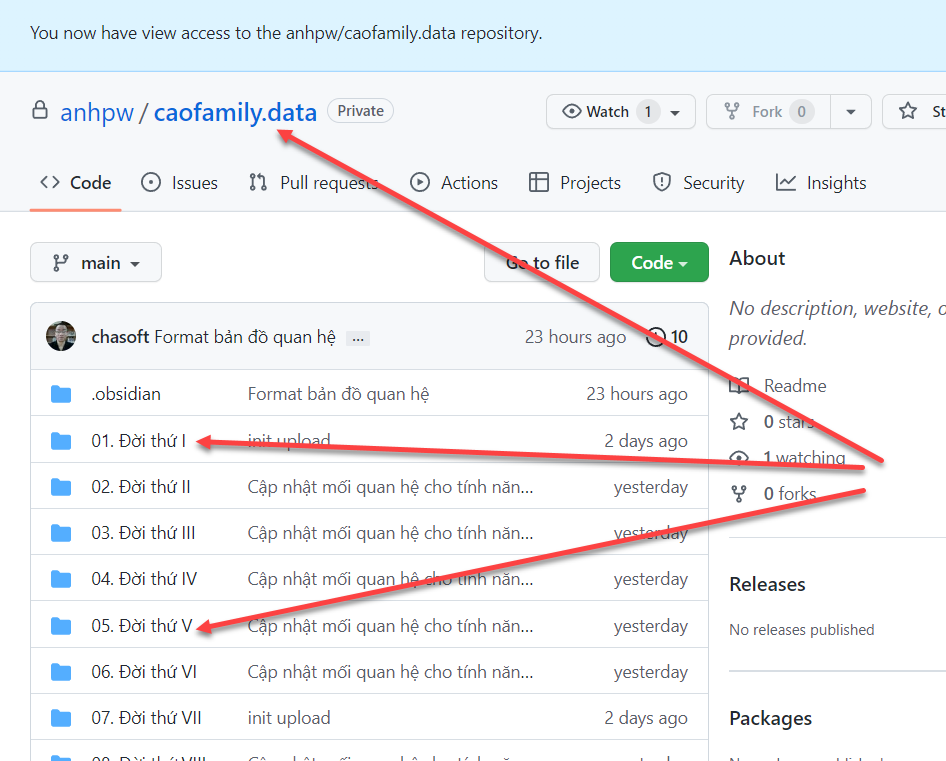Open the 03. Đời thứ III folder link
946x761 pixels.
[x=143, y=533]
